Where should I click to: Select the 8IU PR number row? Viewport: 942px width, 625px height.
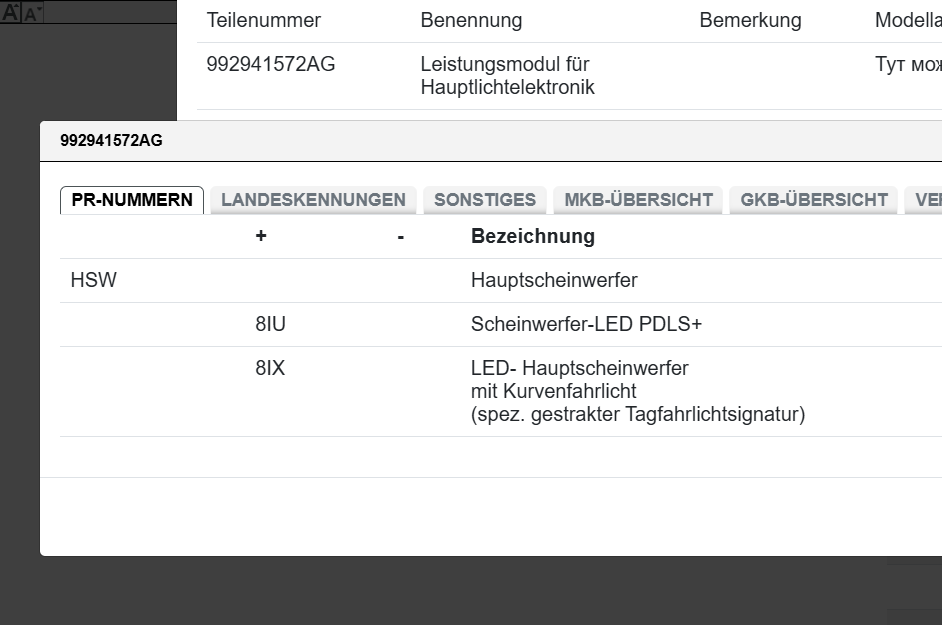click(x=270, y=325)
